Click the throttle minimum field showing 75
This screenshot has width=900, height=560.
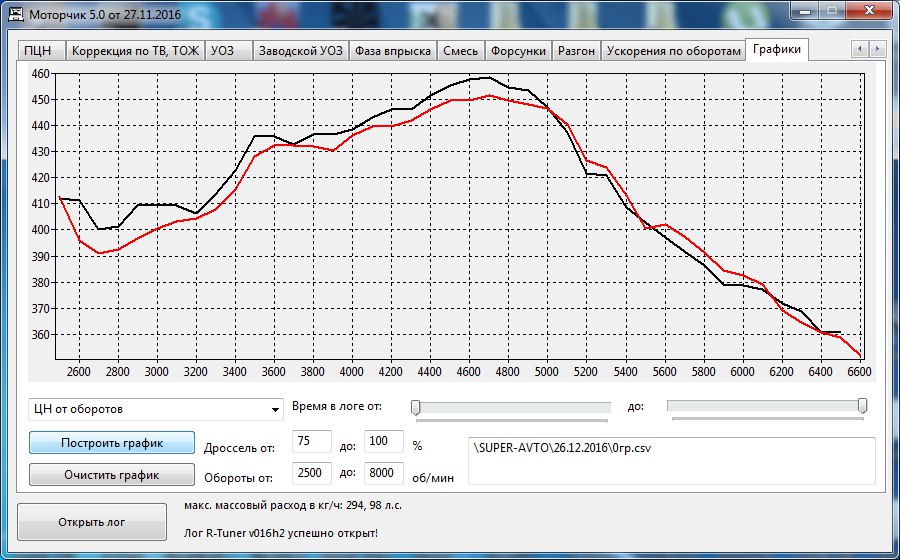coord(311,442)
